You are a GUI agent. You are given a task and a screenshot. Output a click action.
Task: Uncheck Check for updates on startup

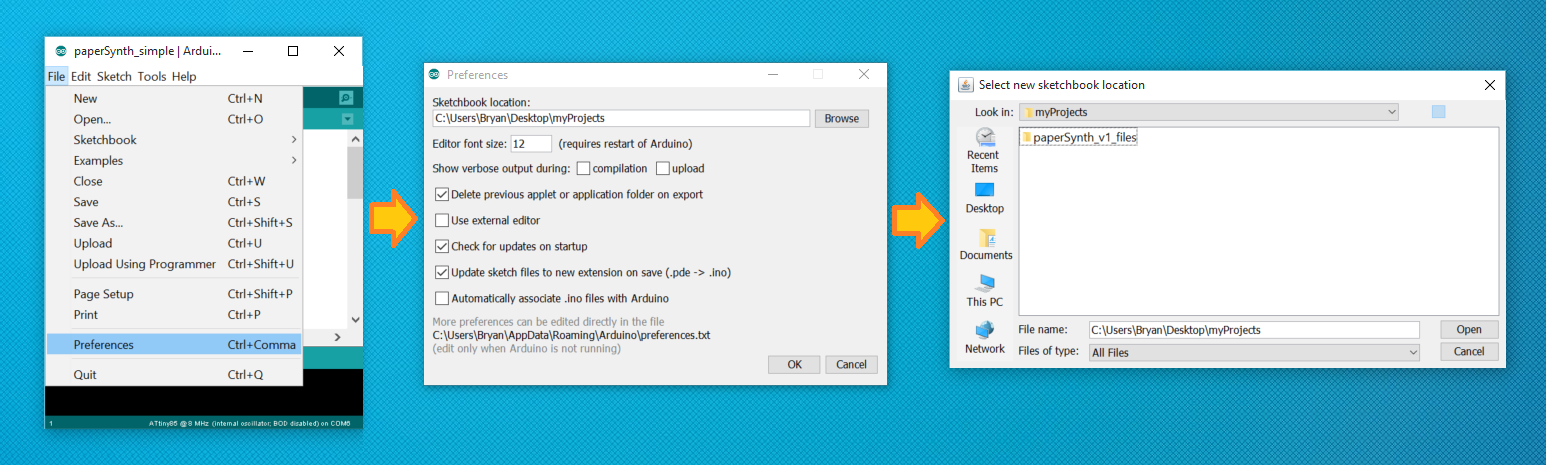[442, 246]
